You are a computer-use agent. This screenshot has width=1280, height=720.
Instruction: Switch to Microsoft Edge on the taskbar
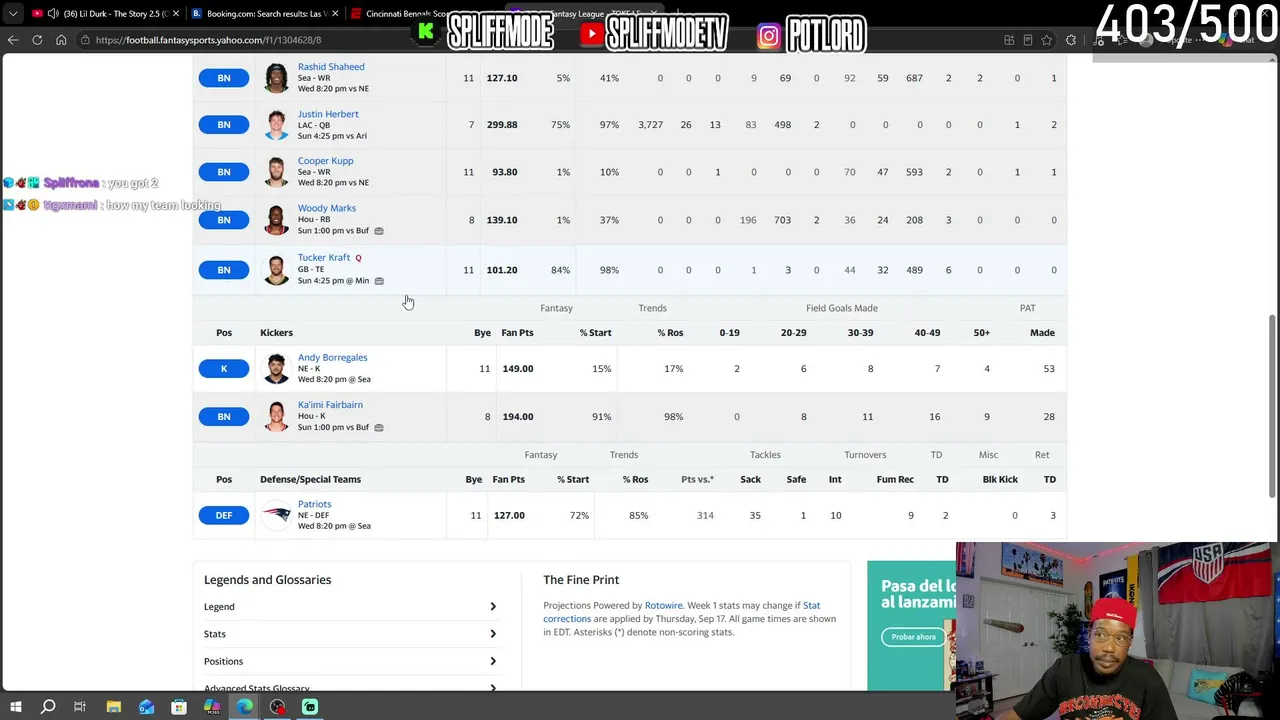[245, 707]
